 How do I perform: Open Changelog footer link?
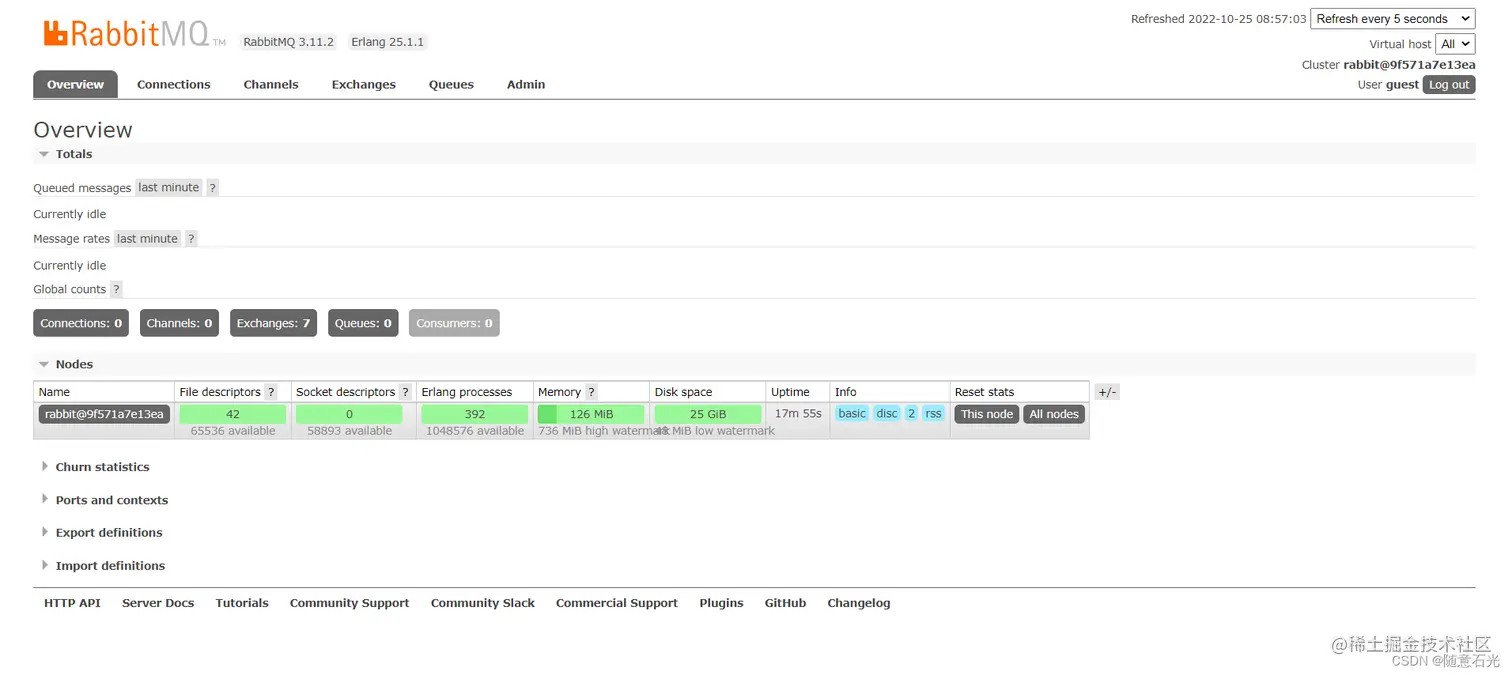pyautogui.click(x=859, y=603)
